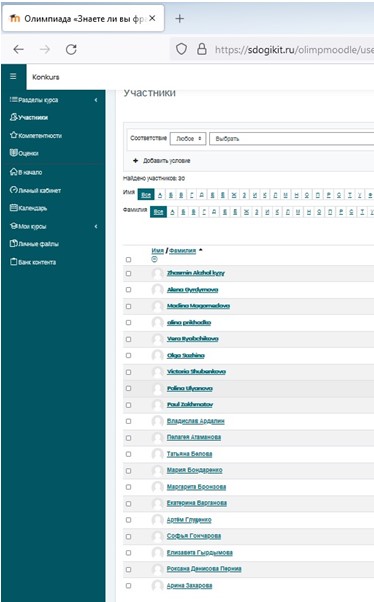Screen dimensions: 374x602
Task: Open a new browser tab with plus
Action: (179, 18)
